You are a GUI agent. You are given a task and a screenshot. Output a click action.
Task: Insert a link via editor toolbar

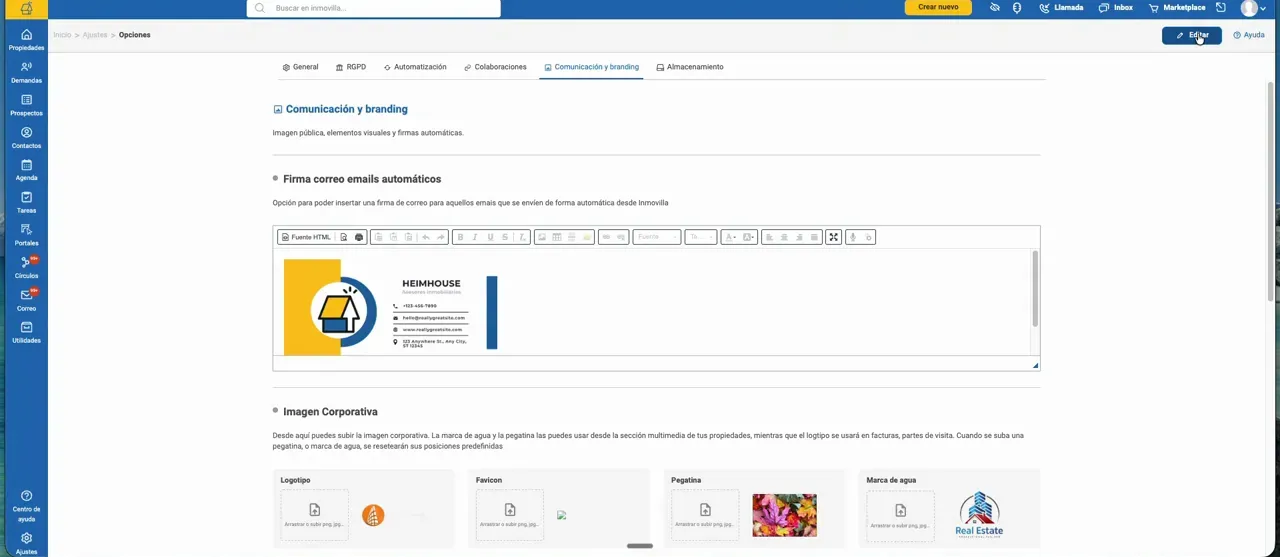tap(606, 237)
